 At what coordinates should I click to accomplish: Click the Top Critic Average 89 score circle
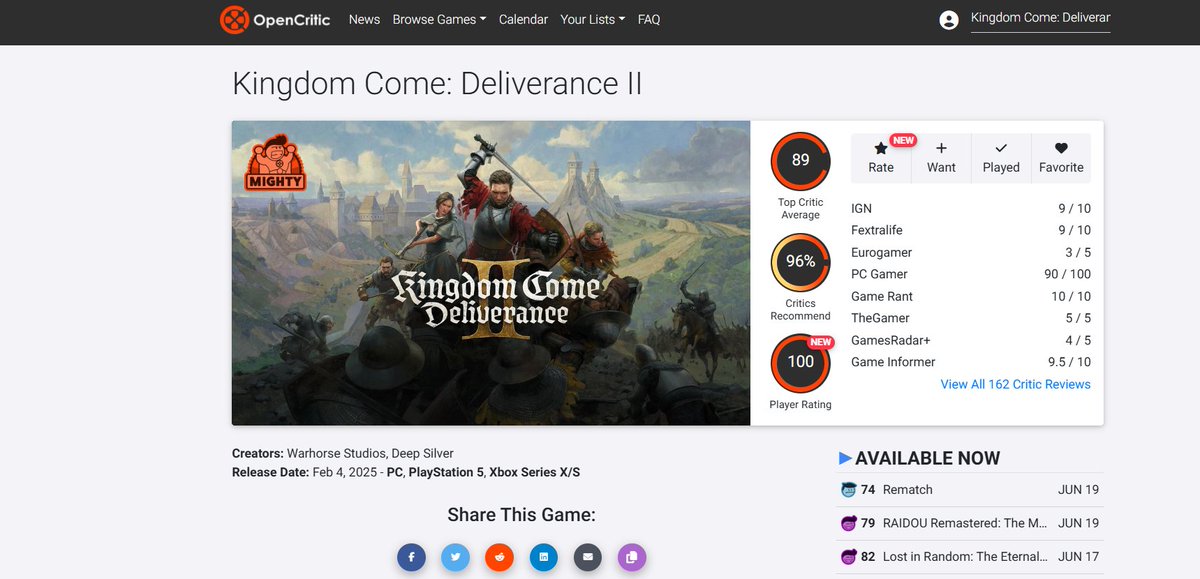(x=800, y=161)
